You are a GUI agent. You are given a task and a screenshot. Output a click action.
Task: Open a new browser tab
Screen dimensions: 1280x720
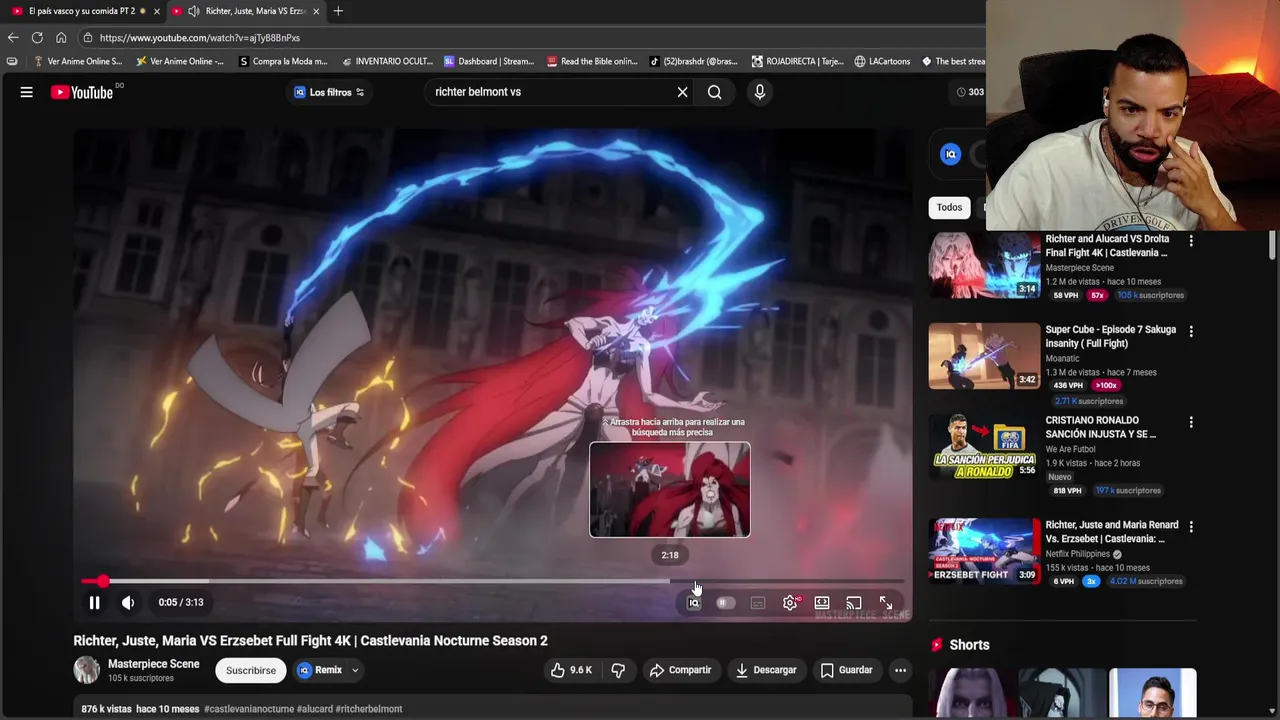(338, 11)
